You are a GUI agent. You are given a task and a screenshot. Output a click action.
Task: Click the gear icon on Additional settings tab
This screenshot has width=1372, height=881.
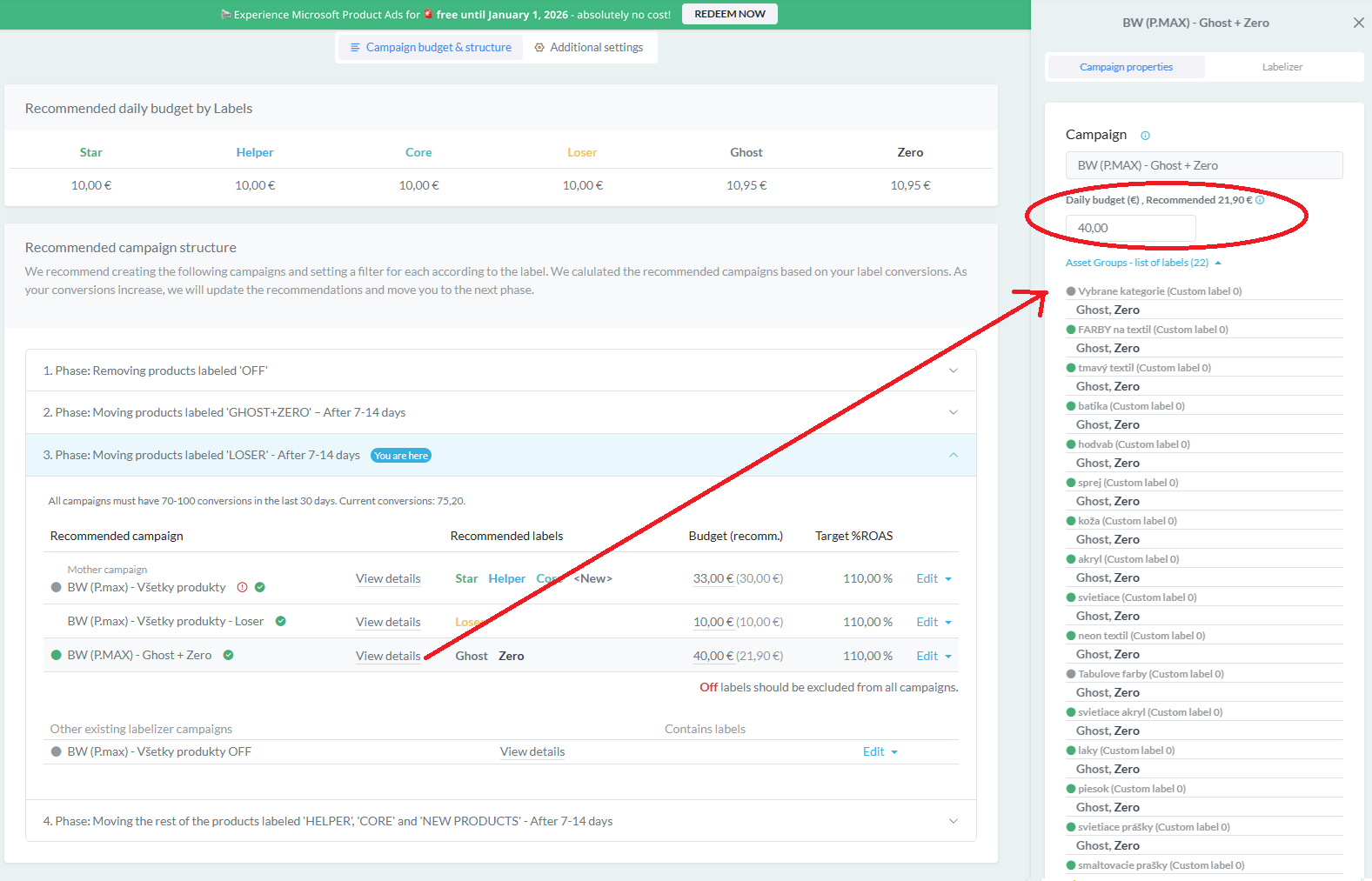539,48
